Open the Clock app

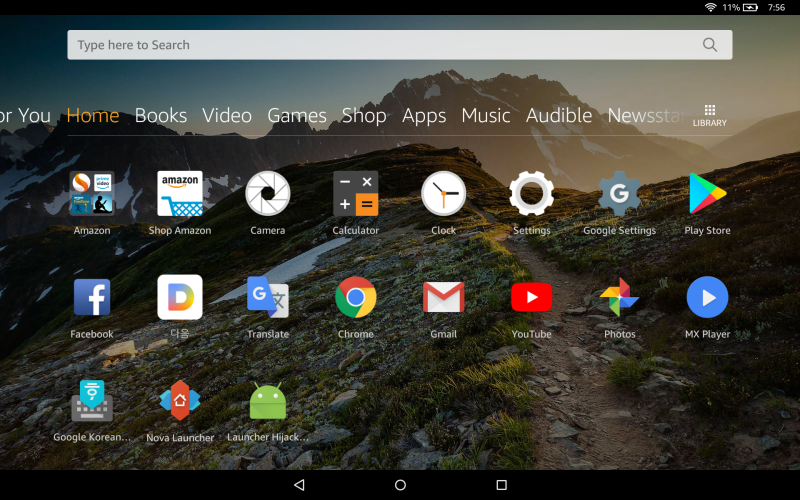point(443,194)
